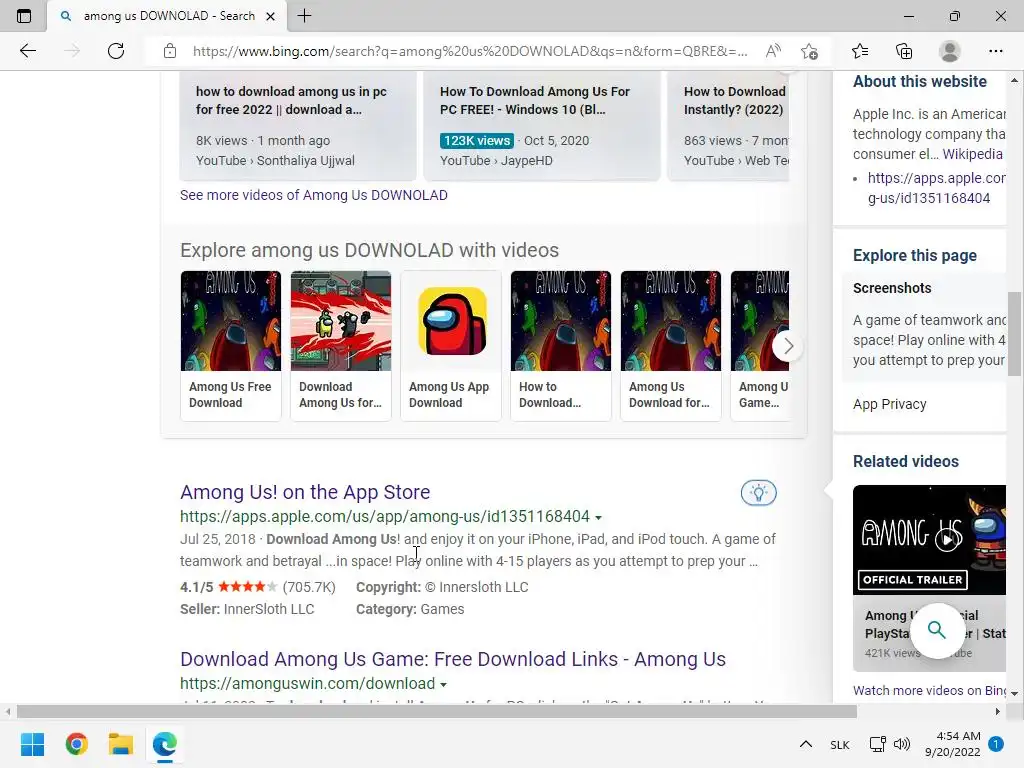
Task: Open Among Us Download for... card
Action: point(671,346)
